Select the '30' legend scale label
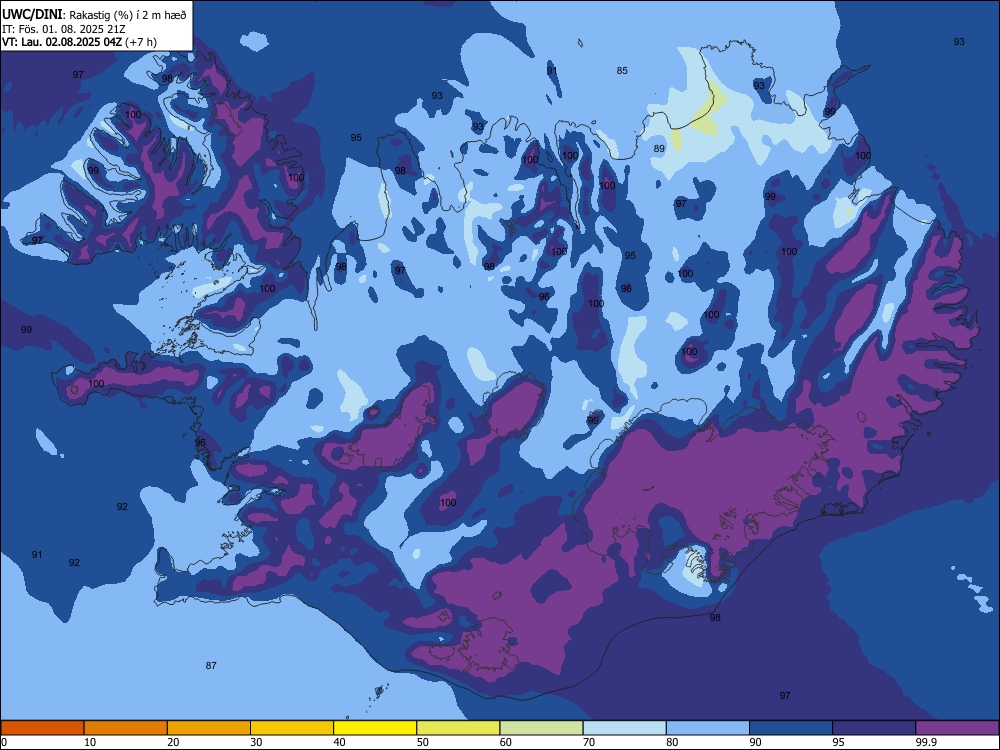 [256, 742]
